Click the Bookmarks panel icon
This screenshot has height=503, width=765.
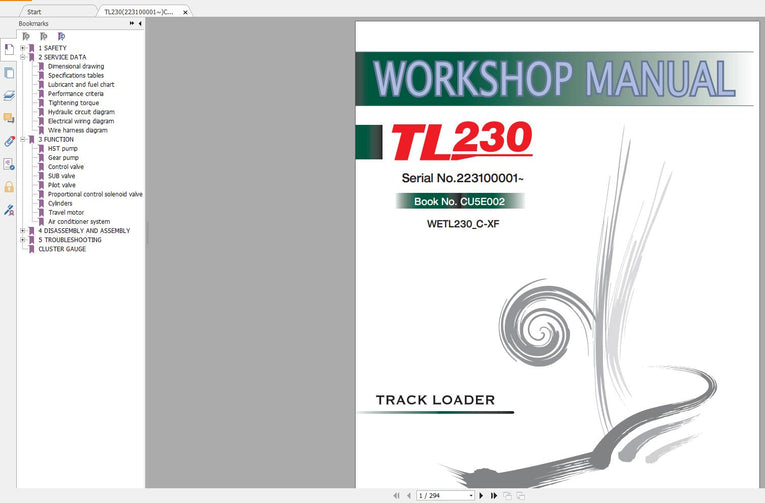pos(9,49)
